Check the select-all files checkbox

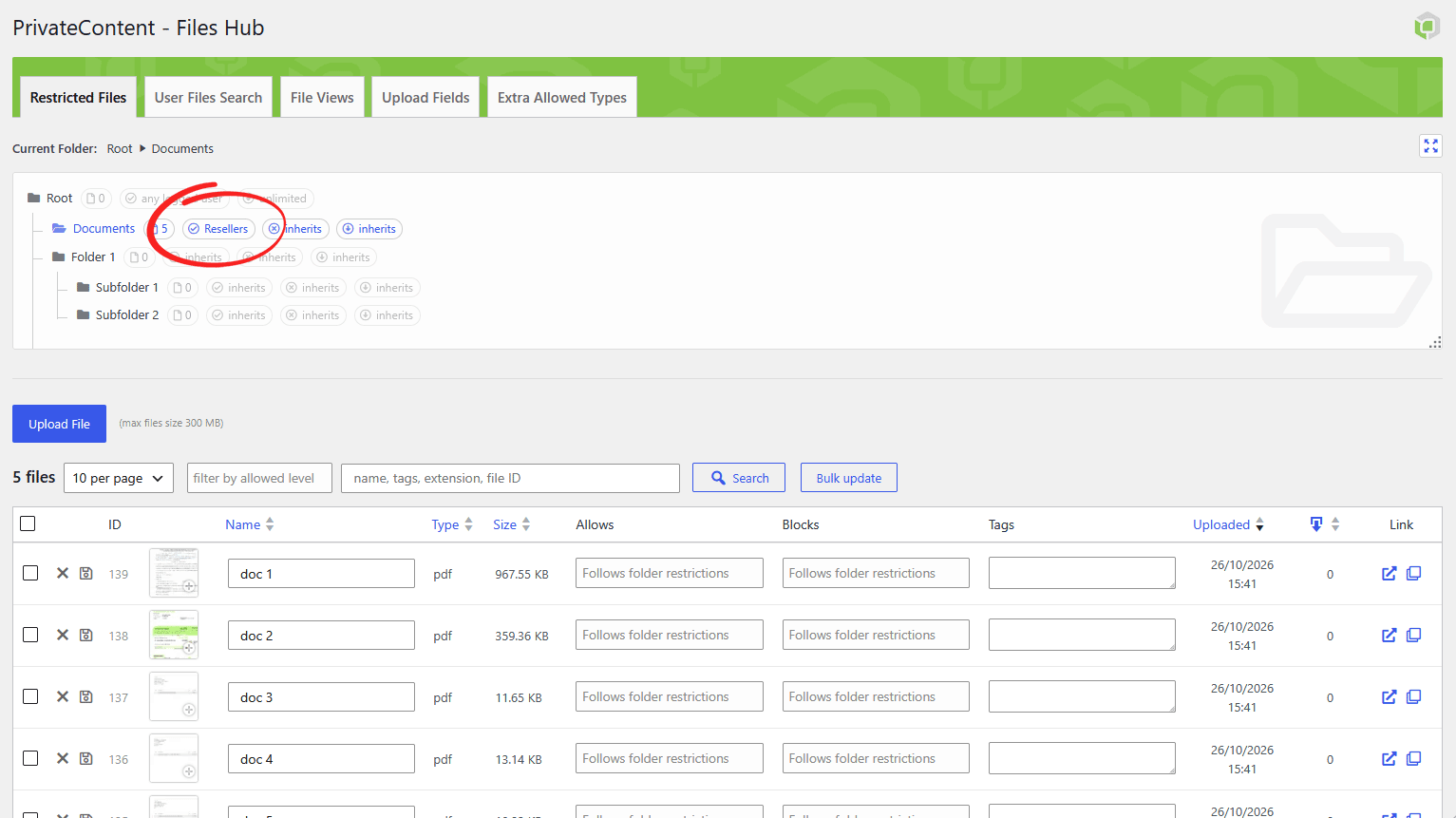point(28,523)
